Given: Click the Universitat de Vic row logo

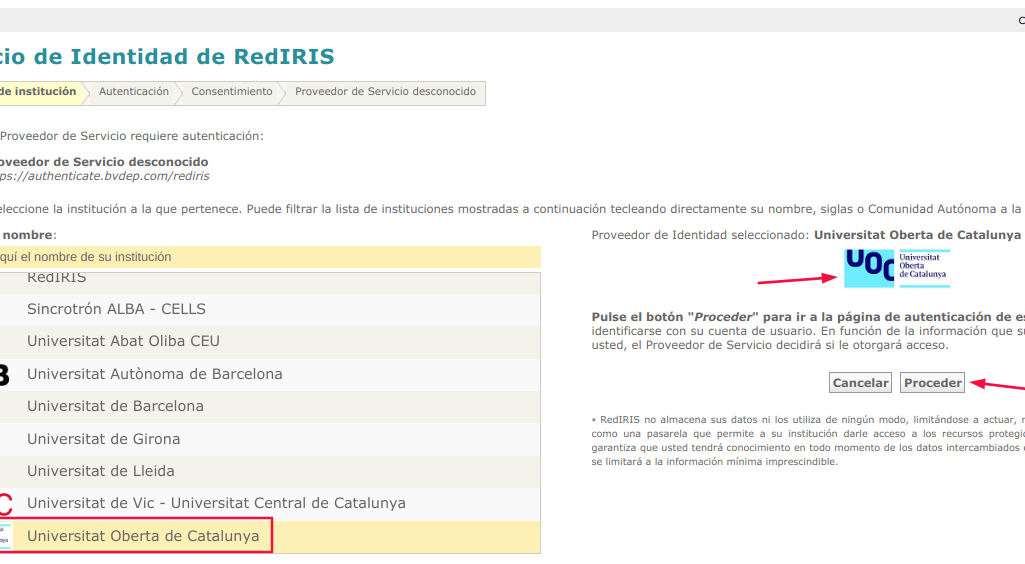Looking at the screenshot, I should tap(5, 504).
